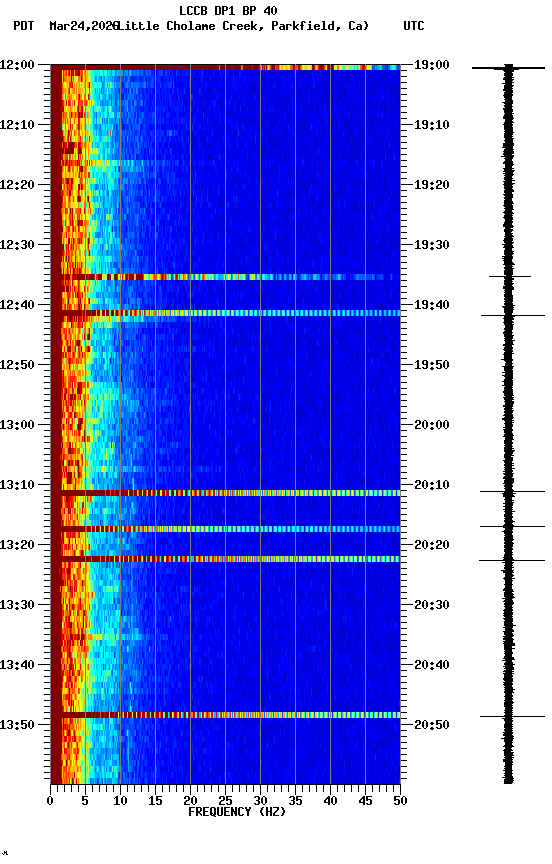Screen dimensions: 552x864
Task: Click the '35' frequency axis label
Action: tap(295, 801)
